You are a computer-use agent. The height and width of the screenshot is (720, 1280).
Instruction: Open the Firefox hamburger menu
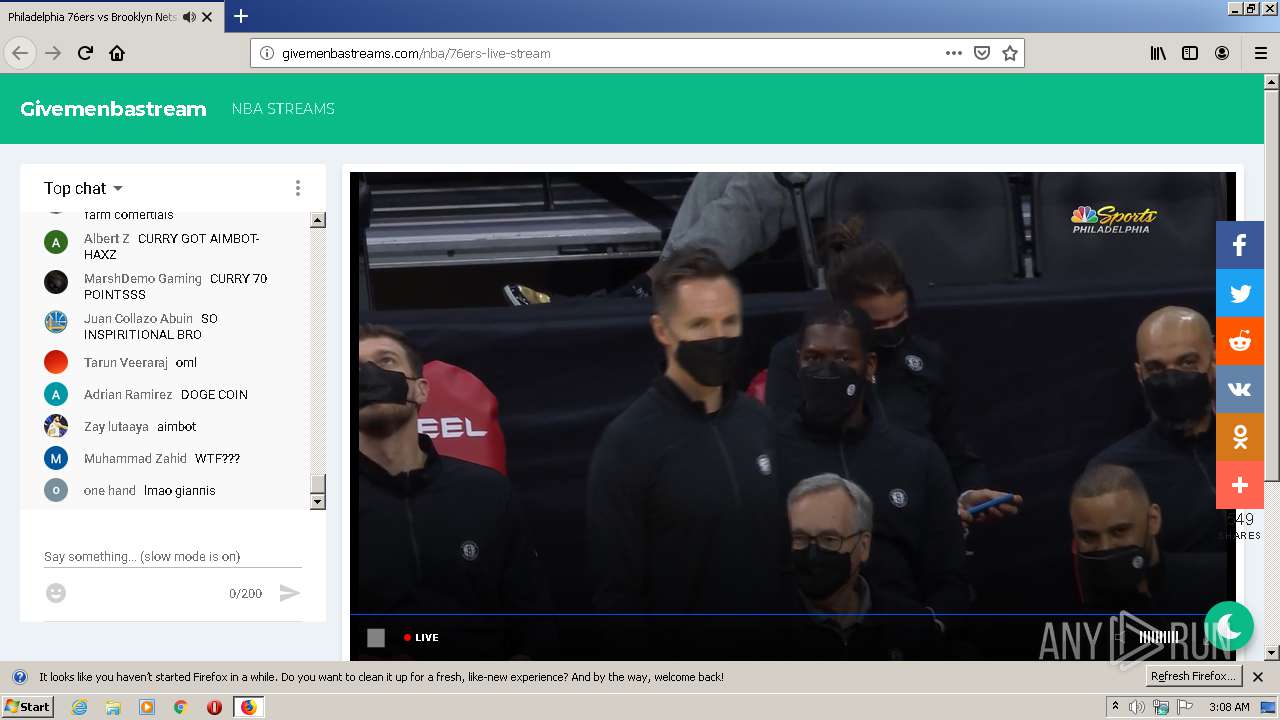1261,53
